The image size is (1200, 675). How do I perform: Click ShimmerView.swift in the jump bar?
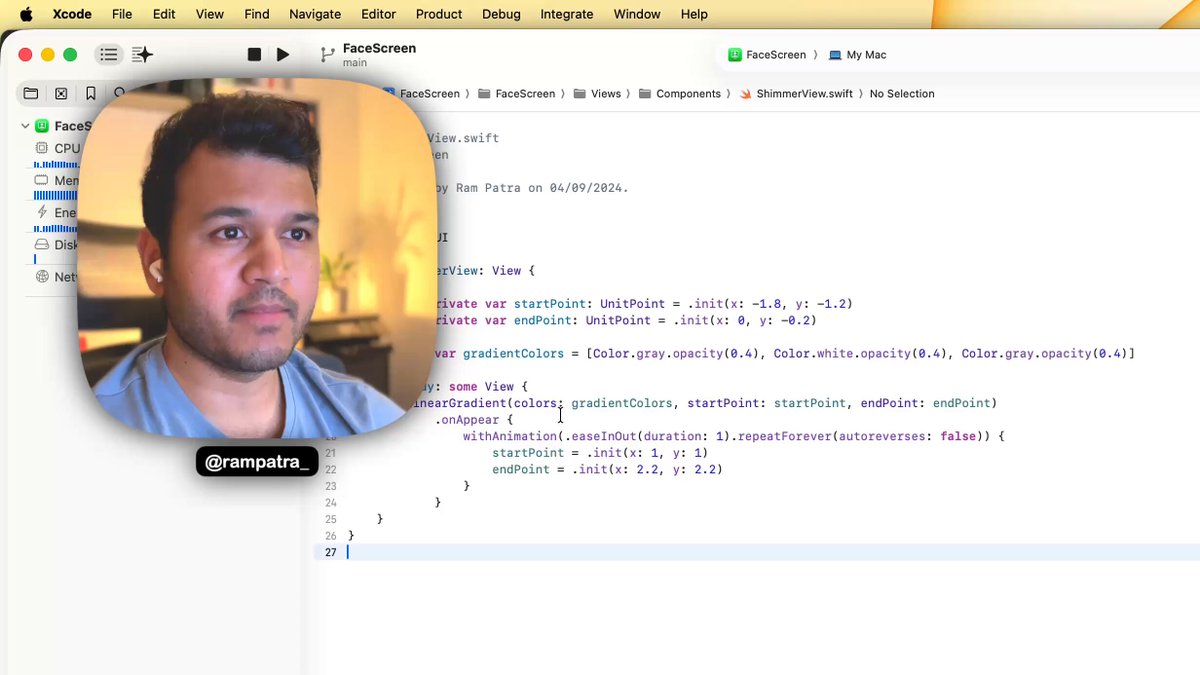point(804,94)
